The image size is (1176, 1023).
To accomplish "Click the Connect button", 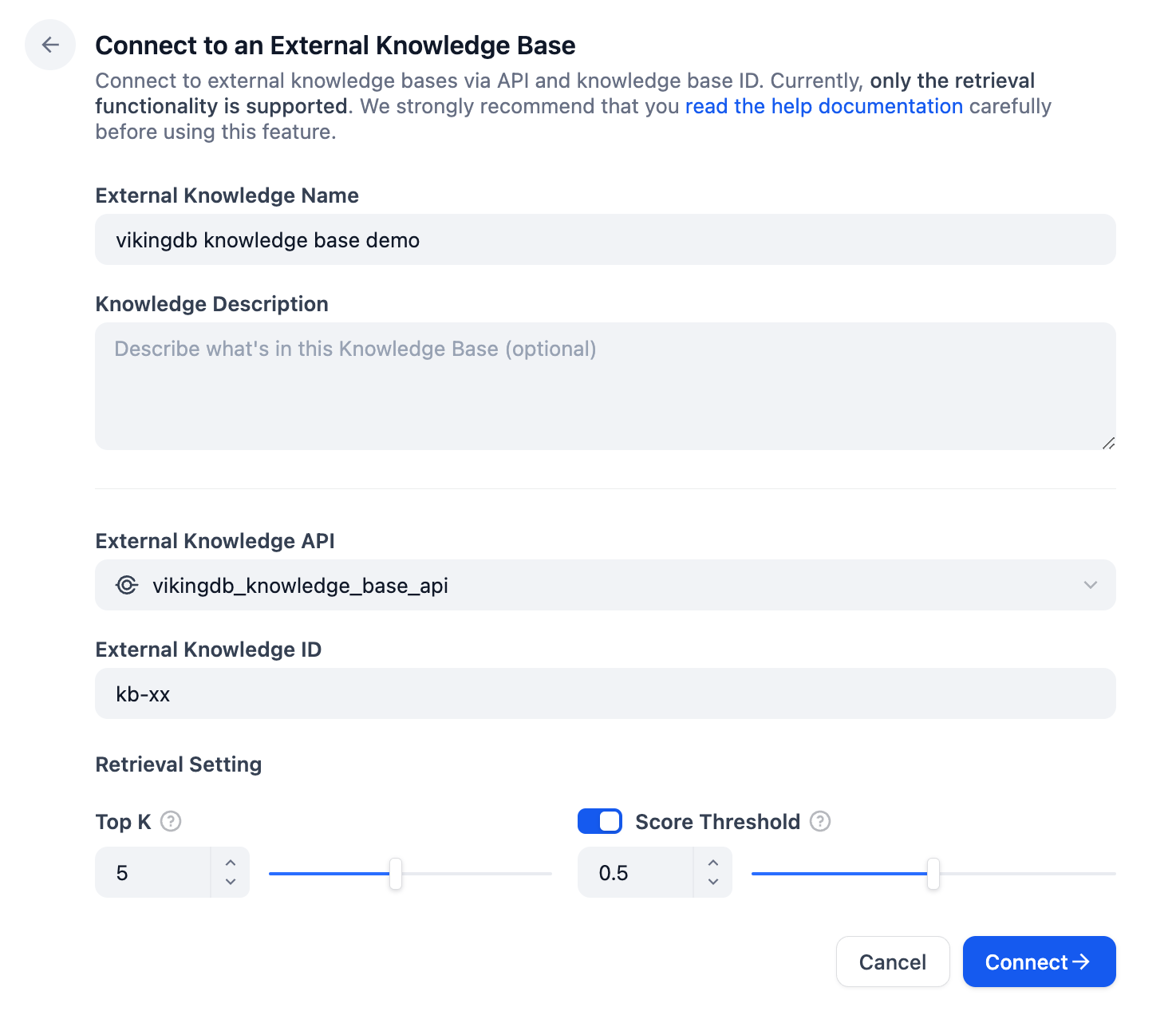I will tap(1040, 962).
